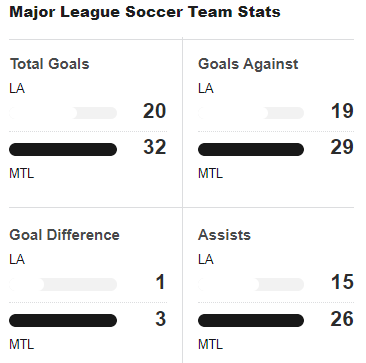Image resolution: width=366 pixels, height=363 pixels.
Task: Open the Goal Difference stat title
Action: coord(64,235)
